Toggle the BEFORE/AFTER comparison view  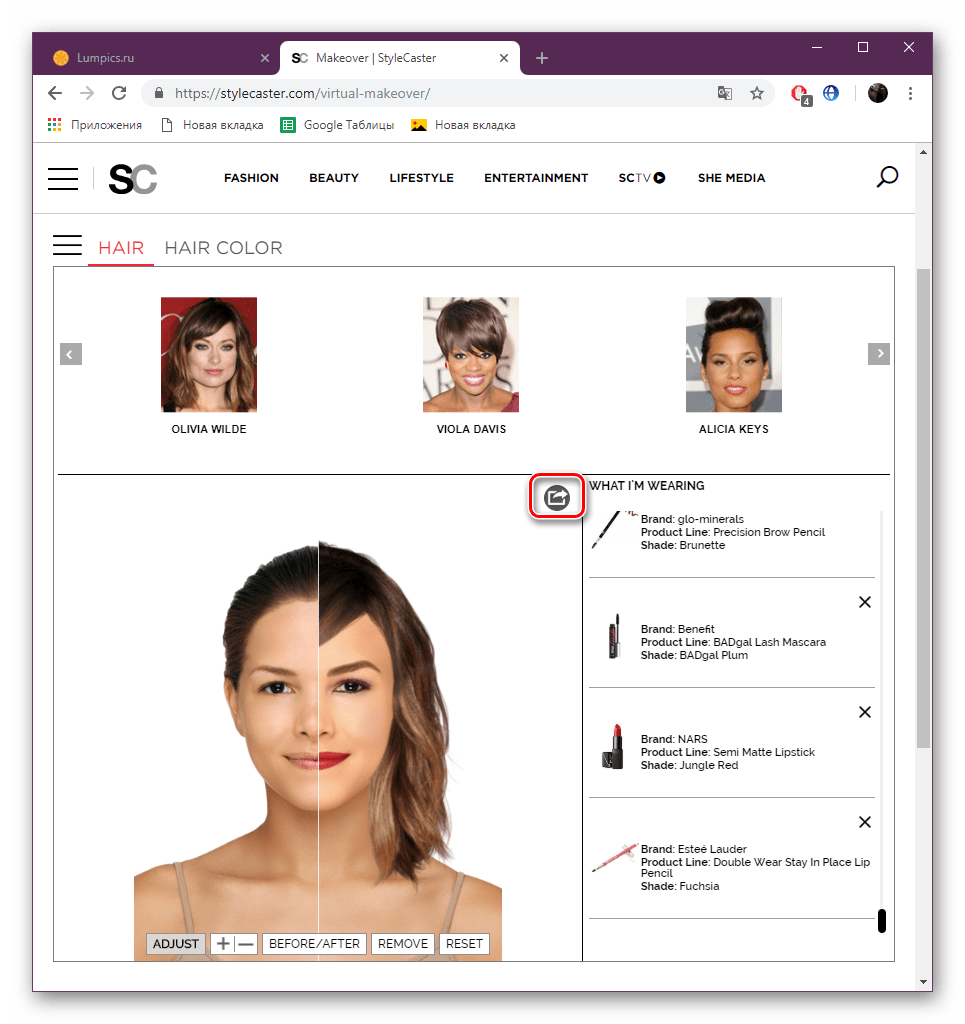314,943
